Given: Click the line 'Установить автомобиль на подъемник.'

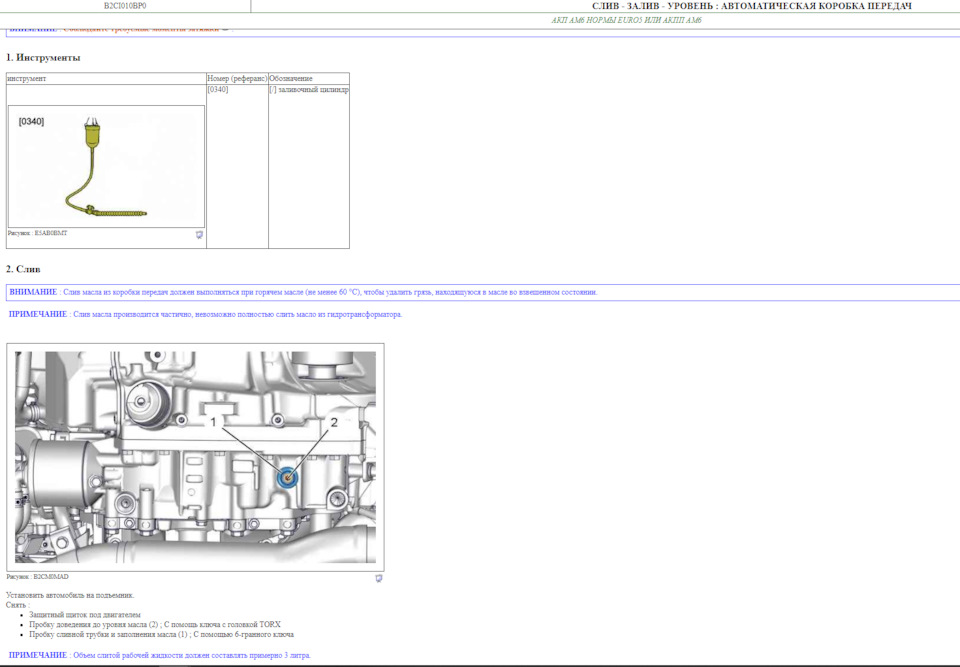Looking at the screenshot, I should point(70,595).
